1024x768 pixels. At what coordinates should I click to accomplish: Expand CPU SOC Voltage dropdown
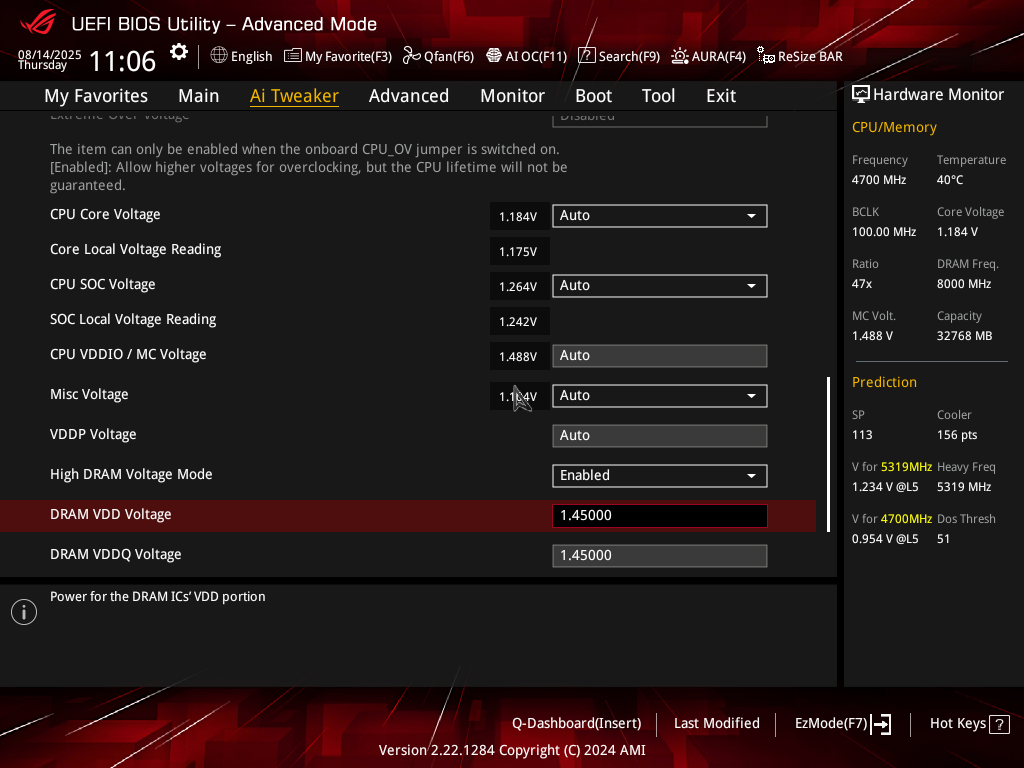click(660, 285)
